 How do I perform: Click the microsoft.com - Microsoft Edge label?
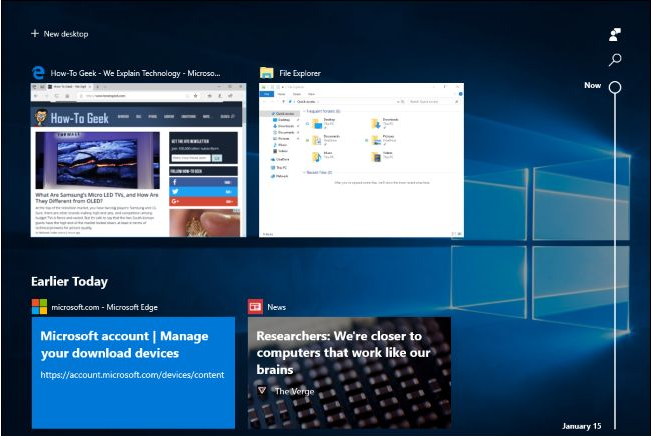pyautogui.click(x=104, y=307)
